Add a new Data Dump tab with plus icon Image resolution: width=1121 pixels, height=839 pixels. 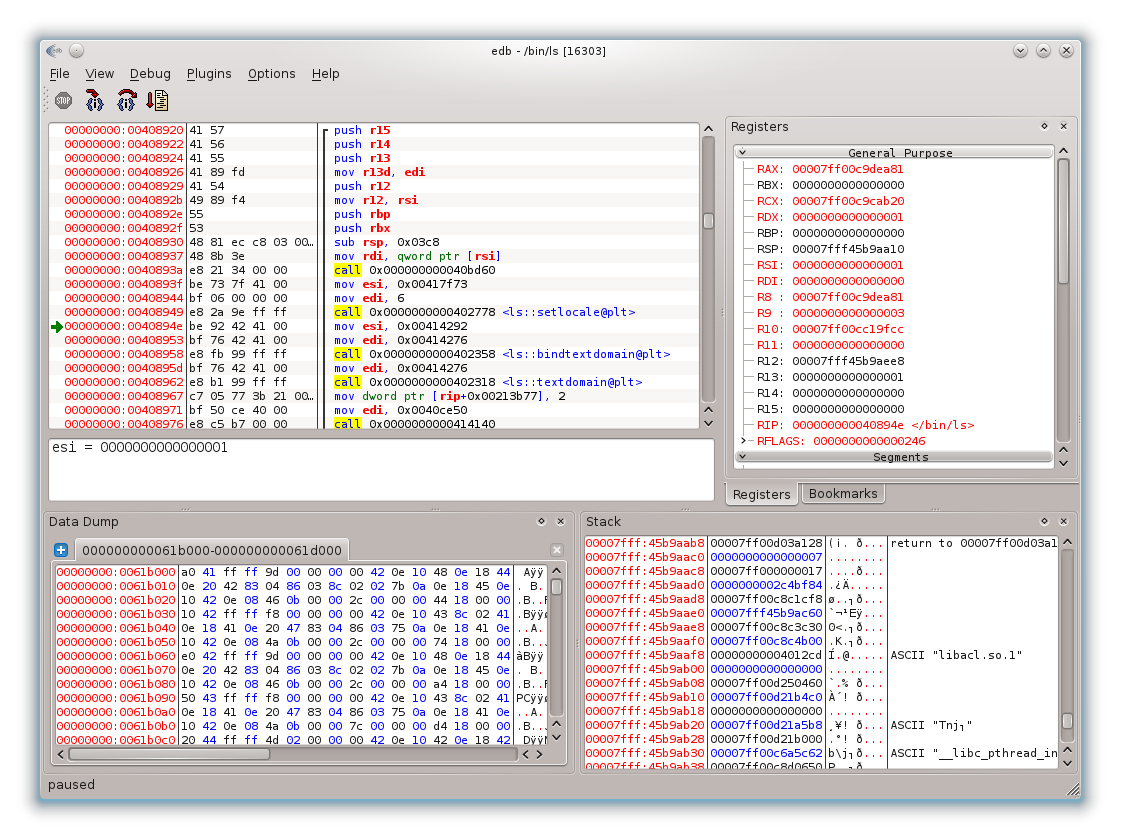[61, 550]
